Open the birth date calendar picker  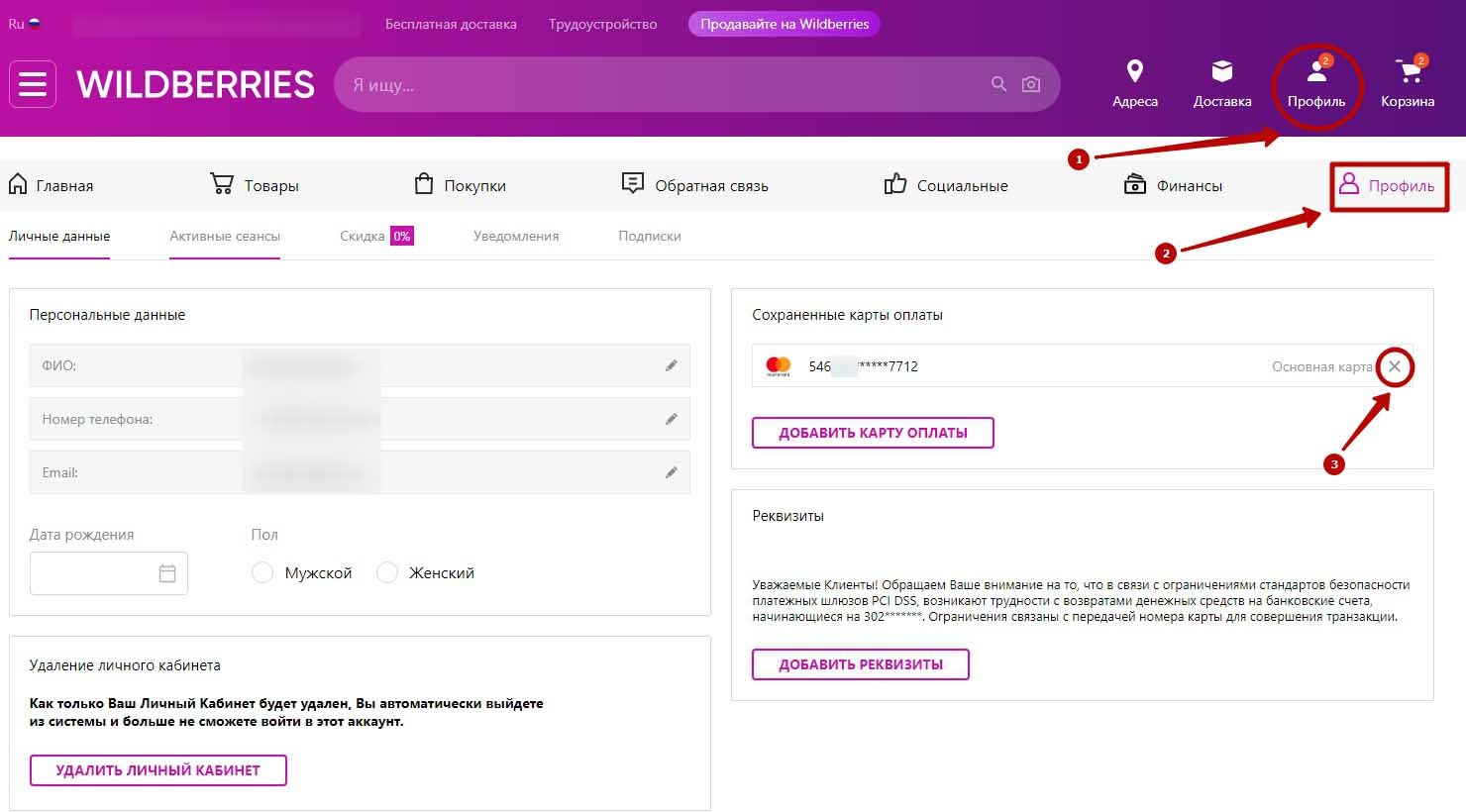coord(167,573)
